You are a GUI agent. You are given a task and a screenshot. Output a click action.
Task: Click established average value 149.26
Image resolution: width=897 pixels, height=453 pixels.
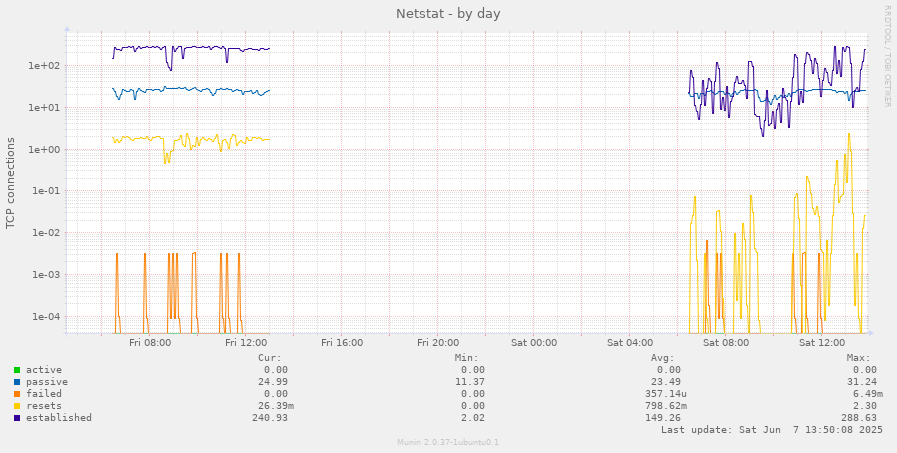coord(663,418)
